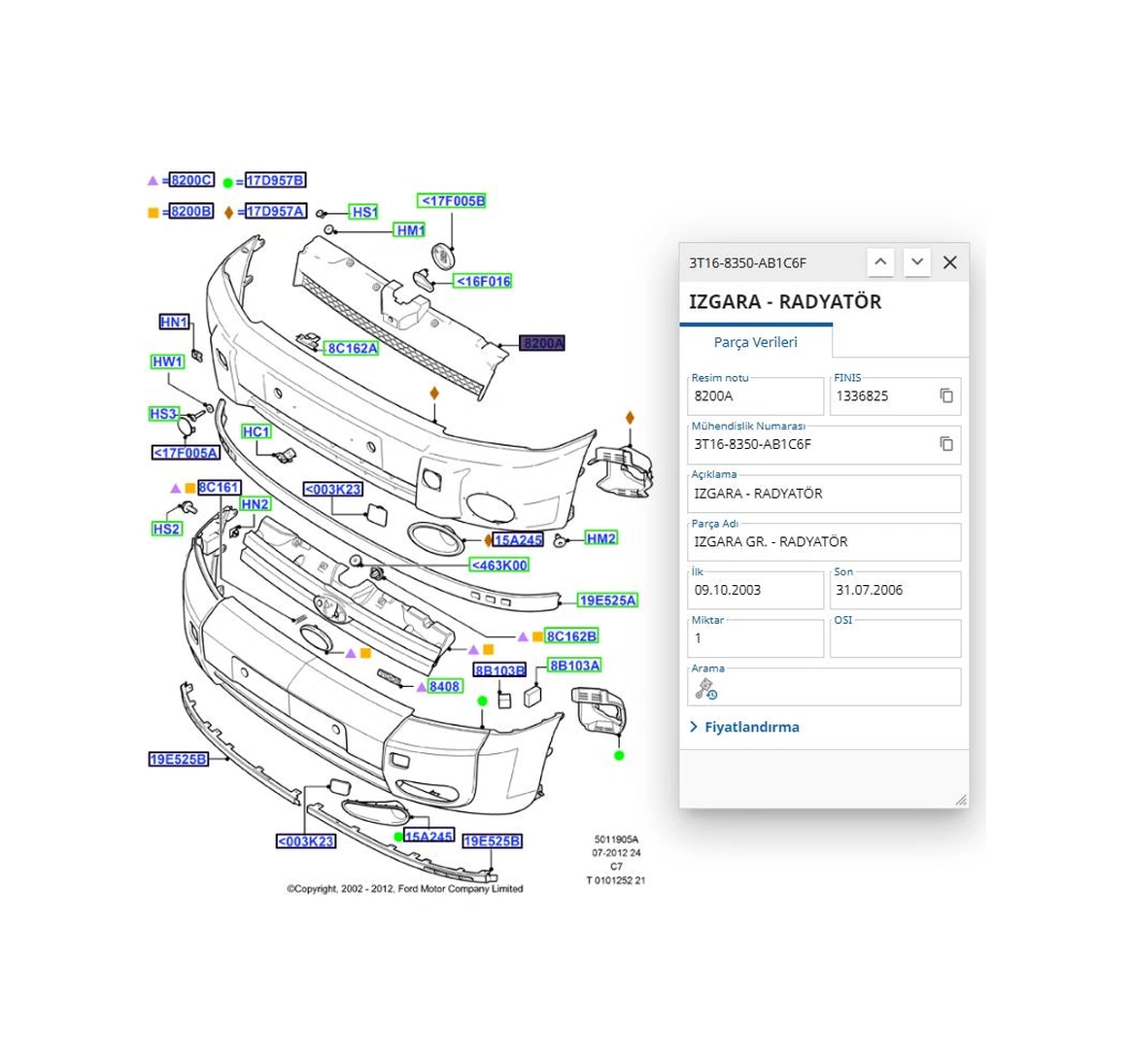This screenshot has width=1131, height=1064.
Task: Click the 8408 part label
Action: click(x=444, y=686)
